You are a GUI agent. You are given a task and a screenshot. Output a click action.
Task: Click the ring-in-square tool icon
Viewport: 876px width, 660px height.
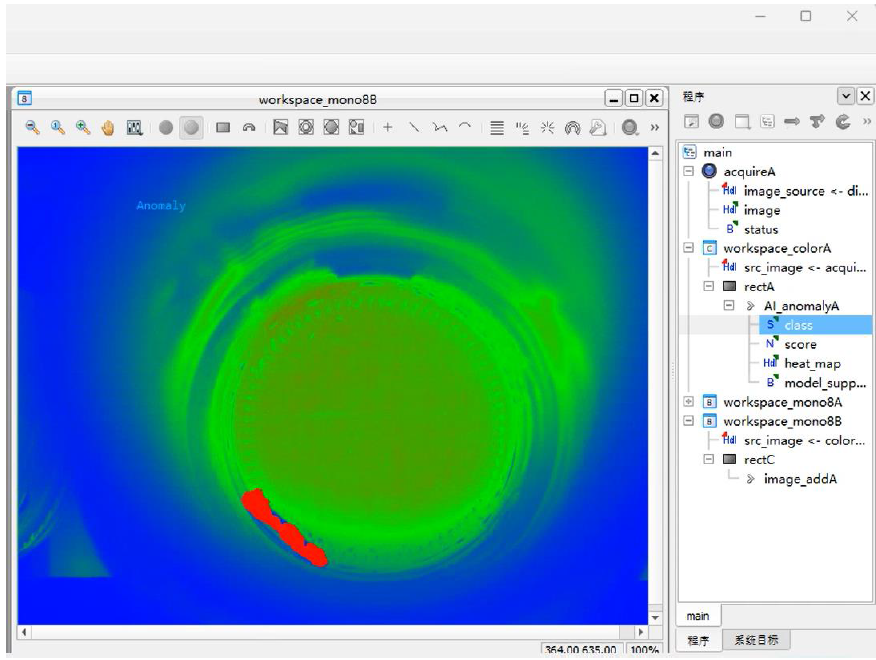click(306, 127)
